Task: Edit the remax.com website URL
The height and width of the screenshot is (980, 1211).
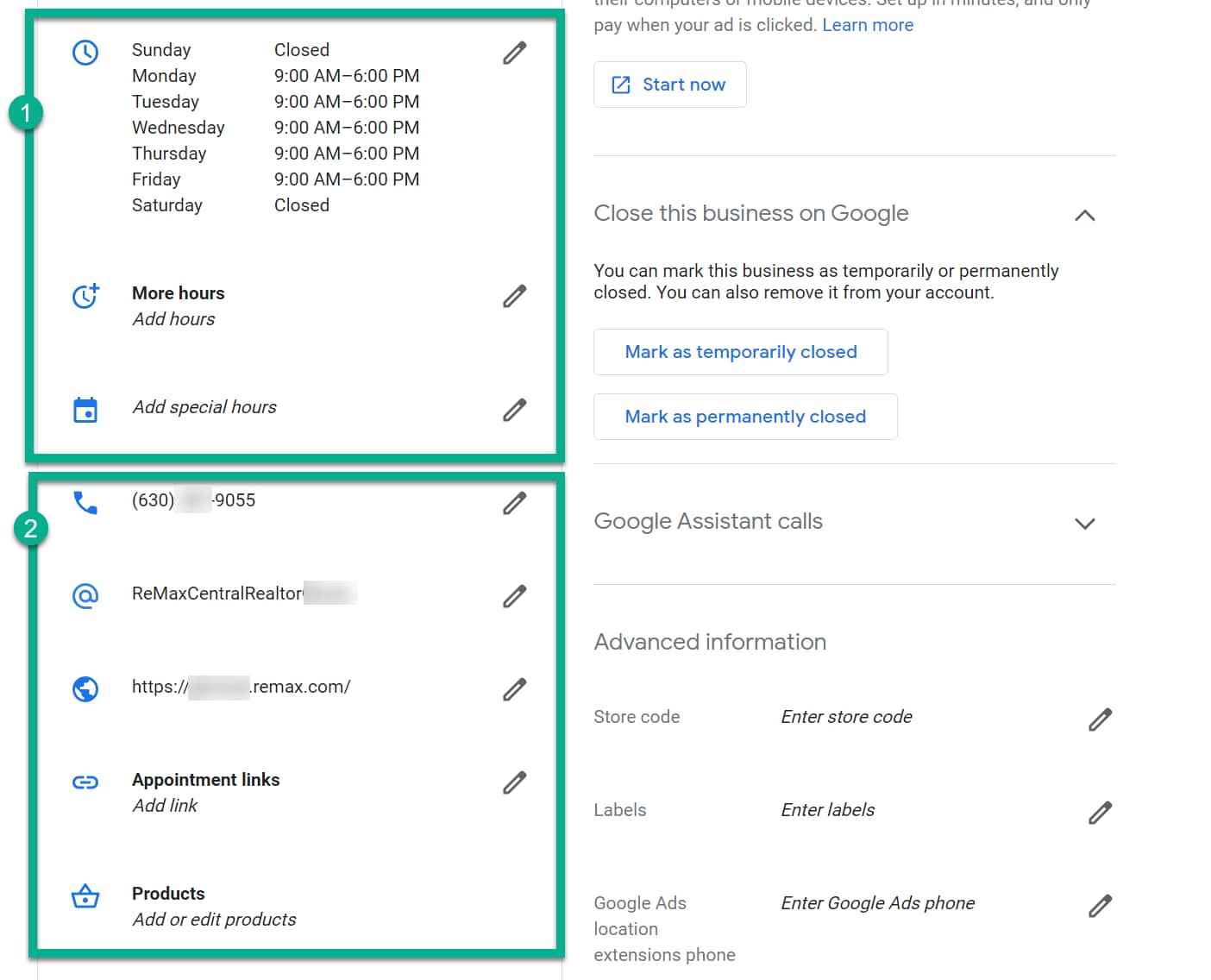Action: coord(515,689)
